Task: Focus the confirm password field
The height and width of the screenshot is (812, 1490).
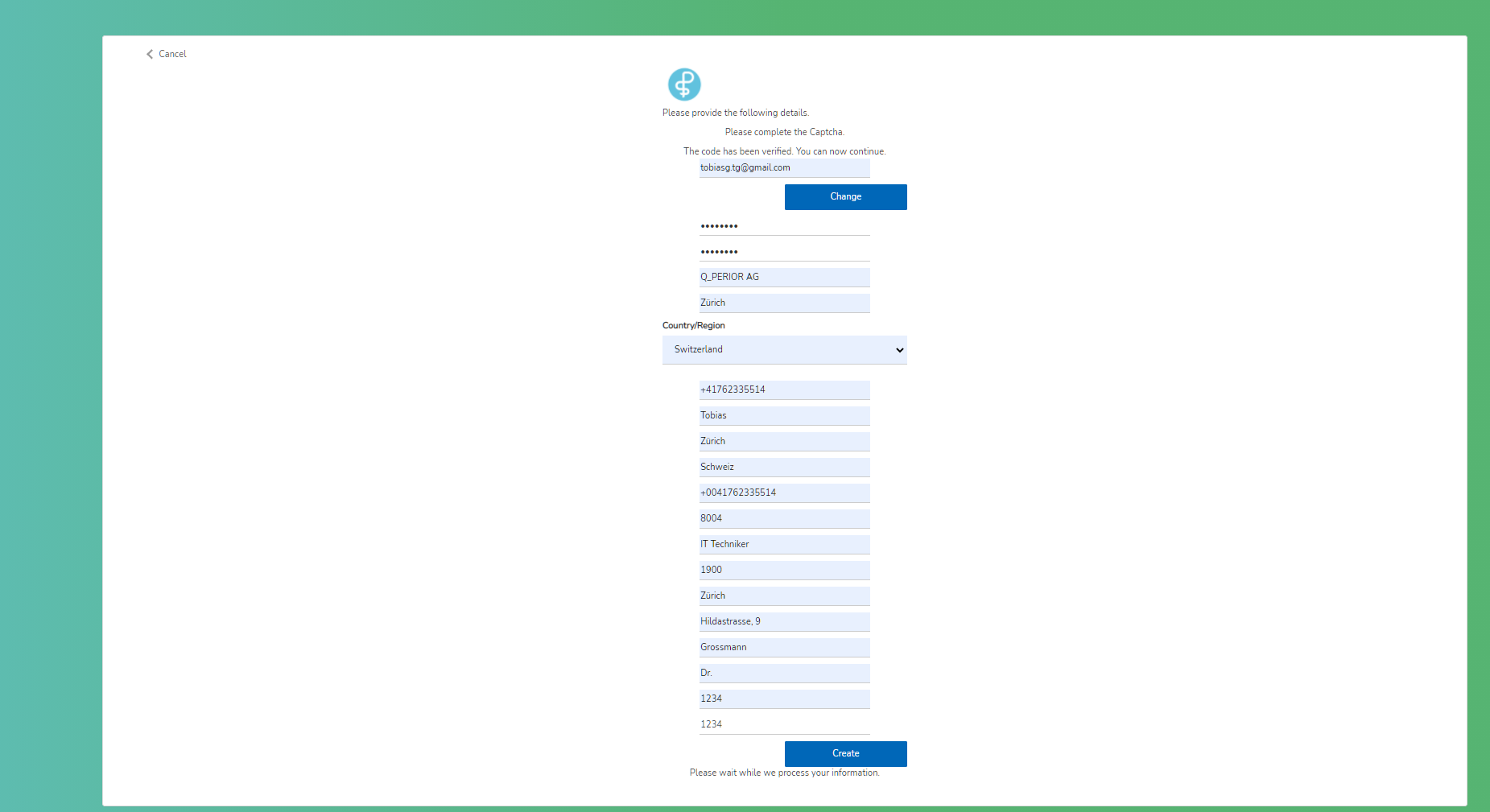Action: coord(784,252)
